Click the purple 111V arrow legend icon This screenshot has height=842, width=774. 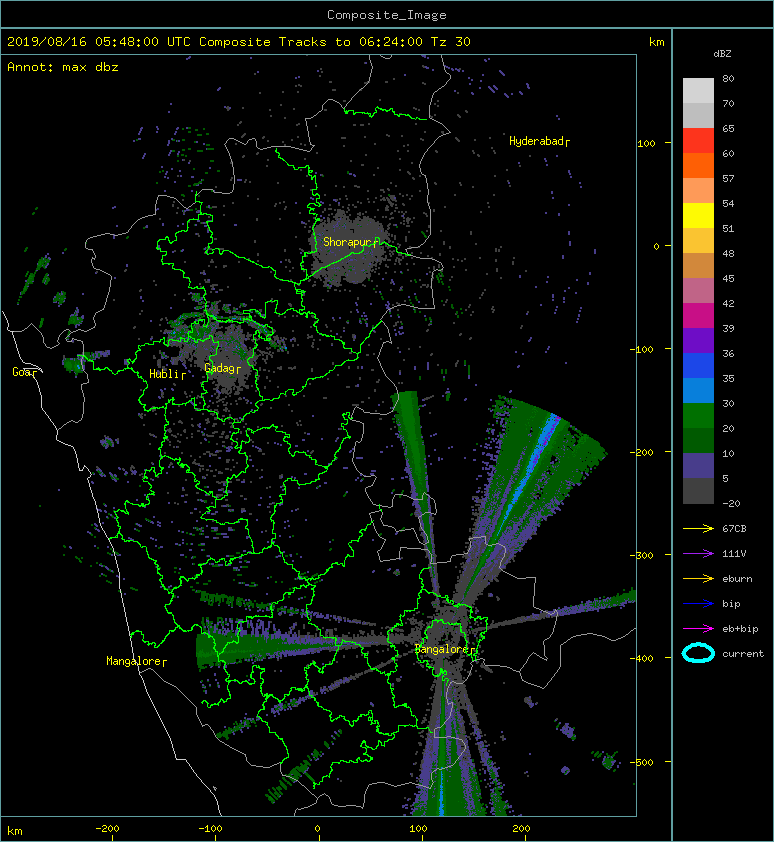(698, 553)
